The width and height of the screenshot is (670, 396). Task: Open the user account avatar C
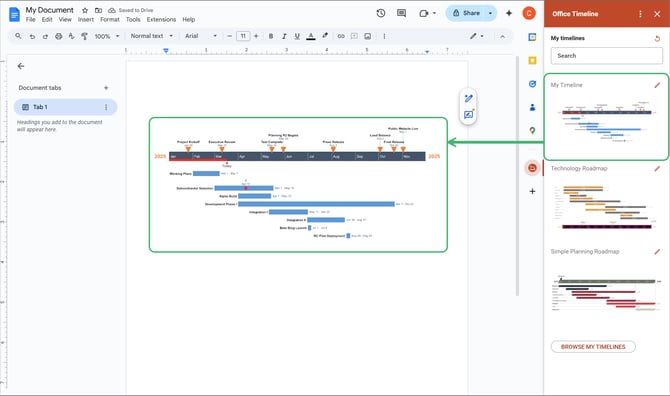pyautogui.click(x=529, y=13)
